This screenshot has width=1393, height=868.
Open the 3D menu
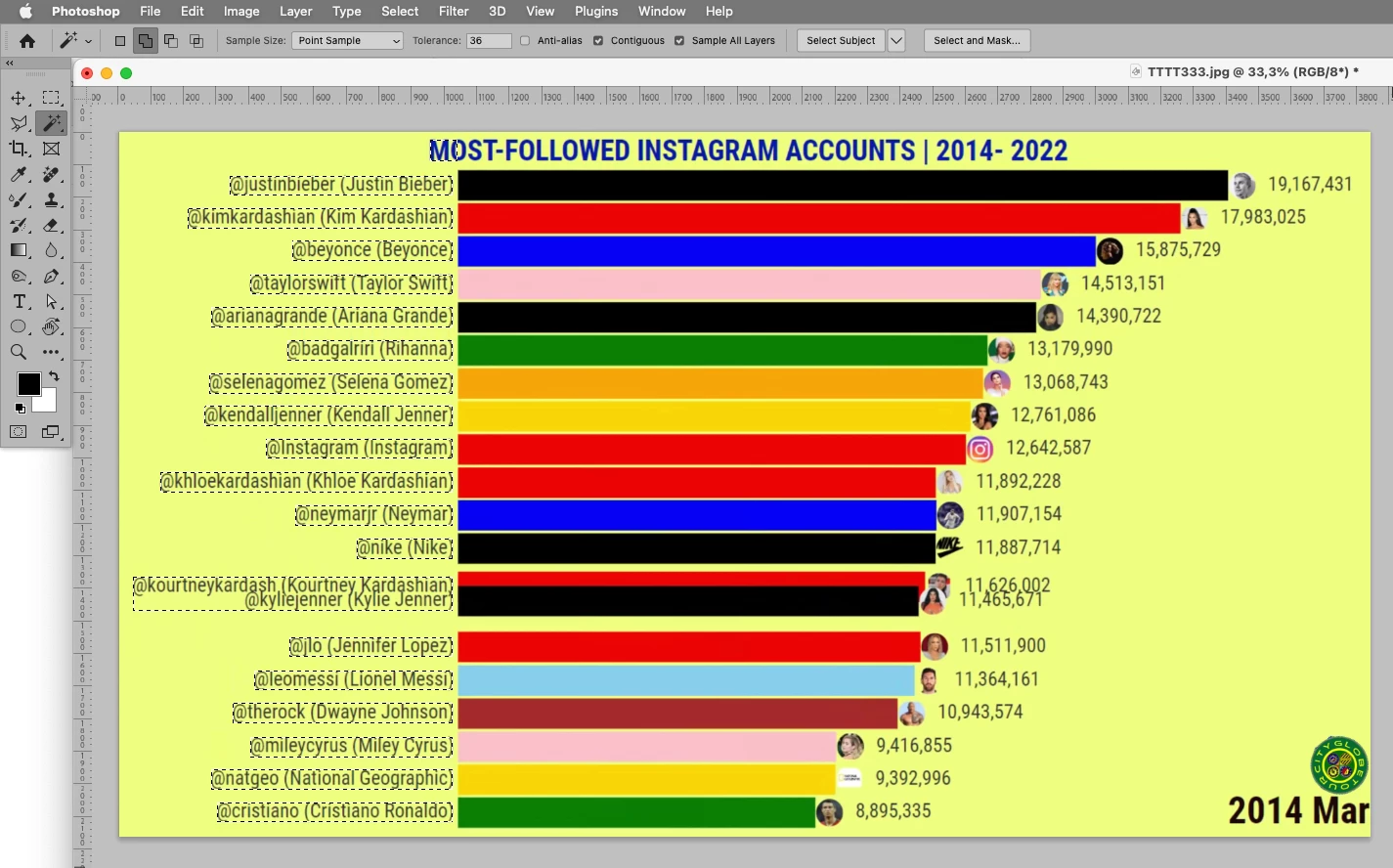tap(498, 12)
